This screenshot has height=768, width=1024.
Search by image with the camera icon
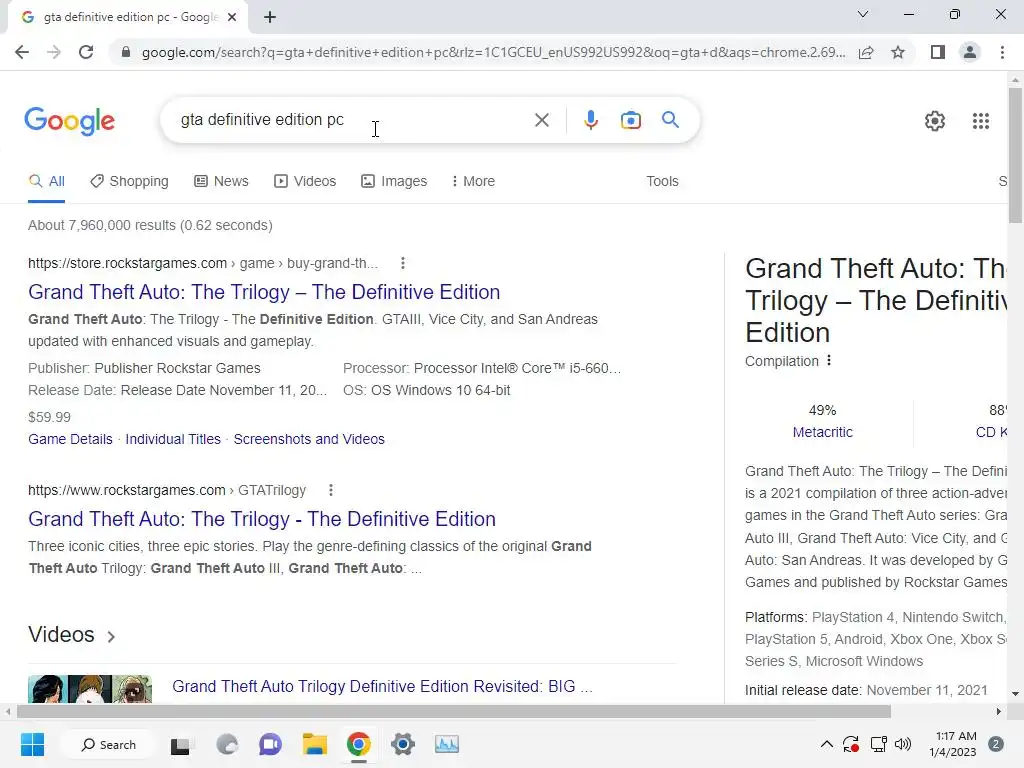(x=630, y=120)
